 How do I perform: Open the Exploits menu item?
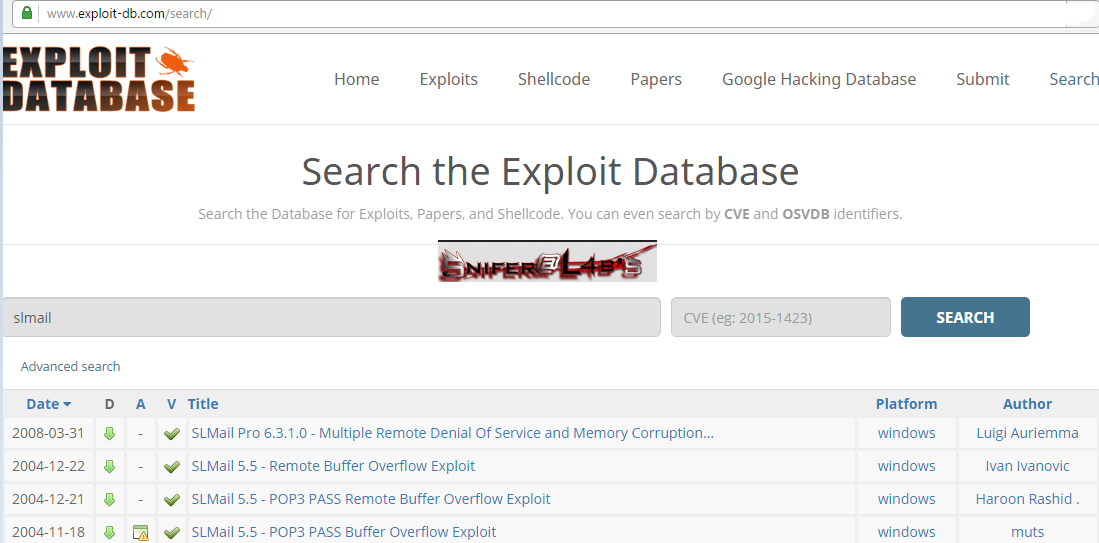(x=449, y=79)
